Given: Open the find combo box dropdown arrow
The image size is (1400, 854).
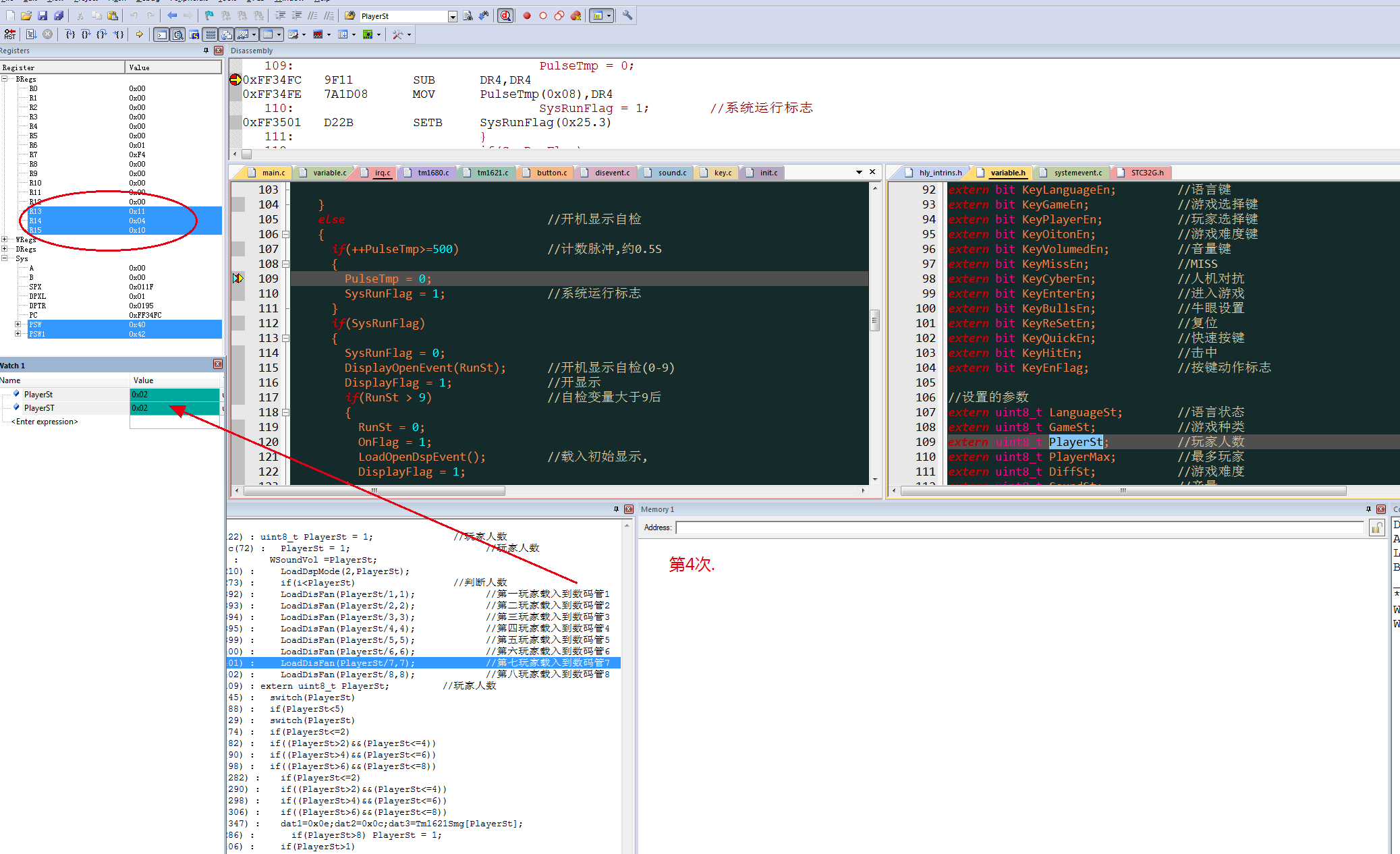Looking at the screenshot, I should coord(453,16).
